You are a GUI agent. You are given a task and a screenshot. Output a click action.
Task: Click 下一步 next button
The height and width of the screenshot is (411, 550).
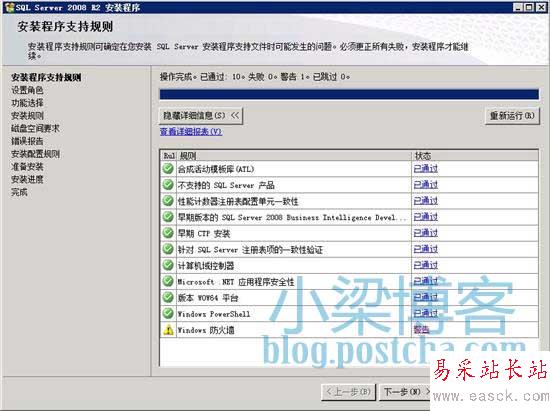click(405, 392)
